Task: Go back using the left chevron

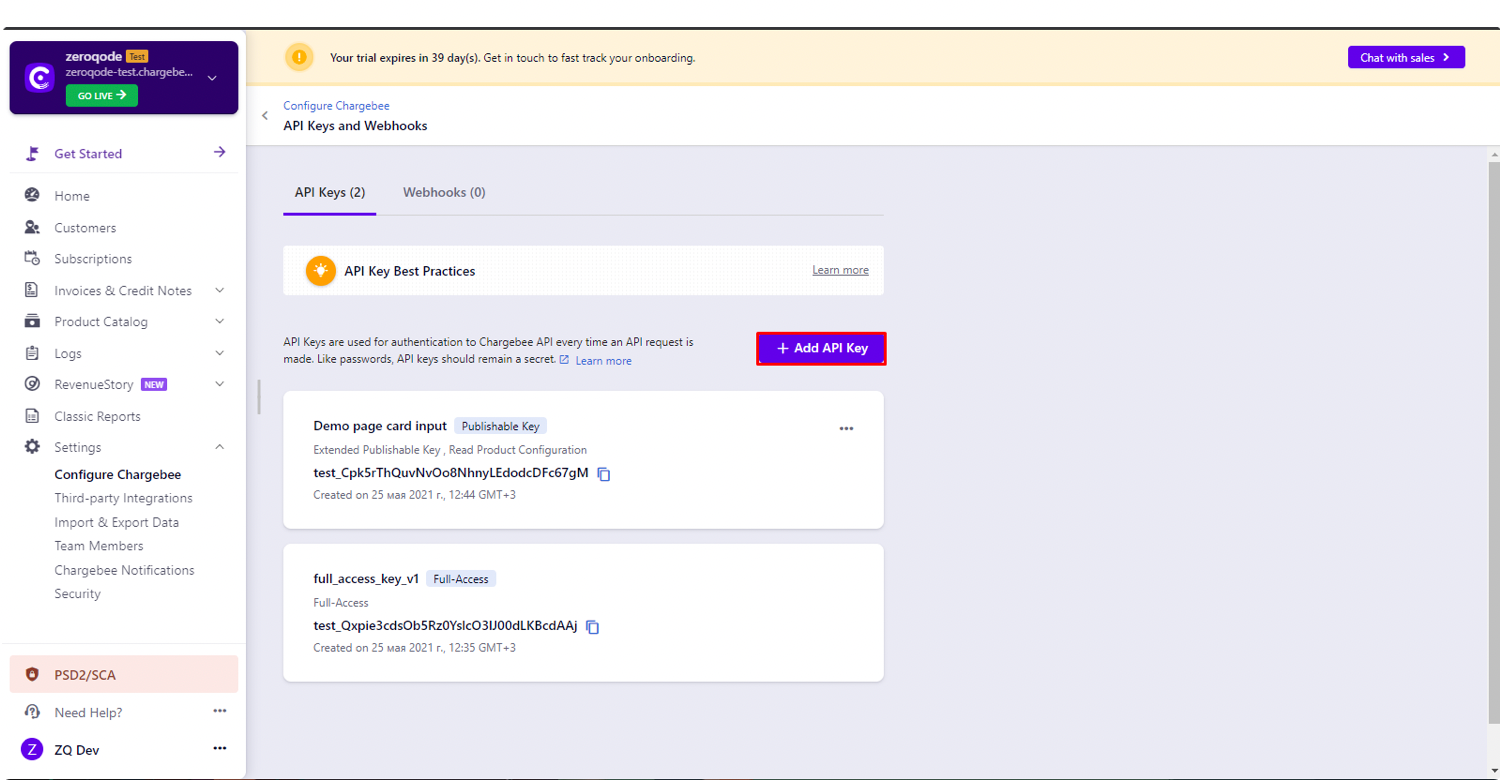Action: (x=265, y=116)
